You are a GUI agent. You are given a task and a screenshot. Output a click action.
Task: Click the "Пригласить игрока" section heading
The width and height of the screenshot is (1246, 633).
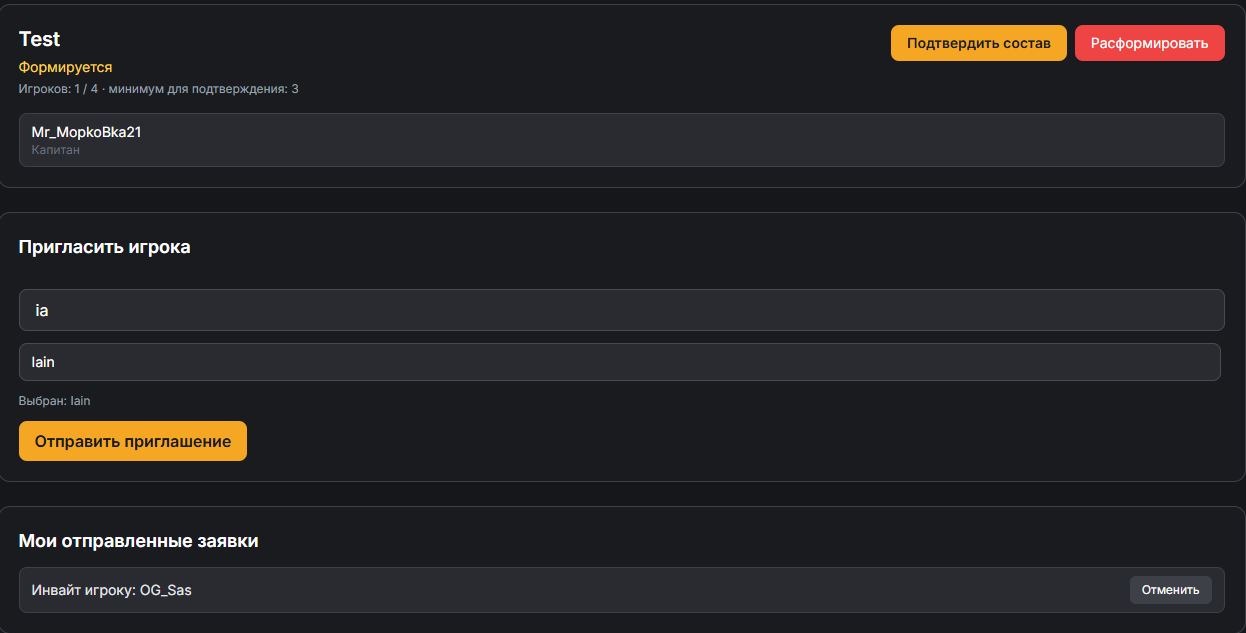[104, 247]
